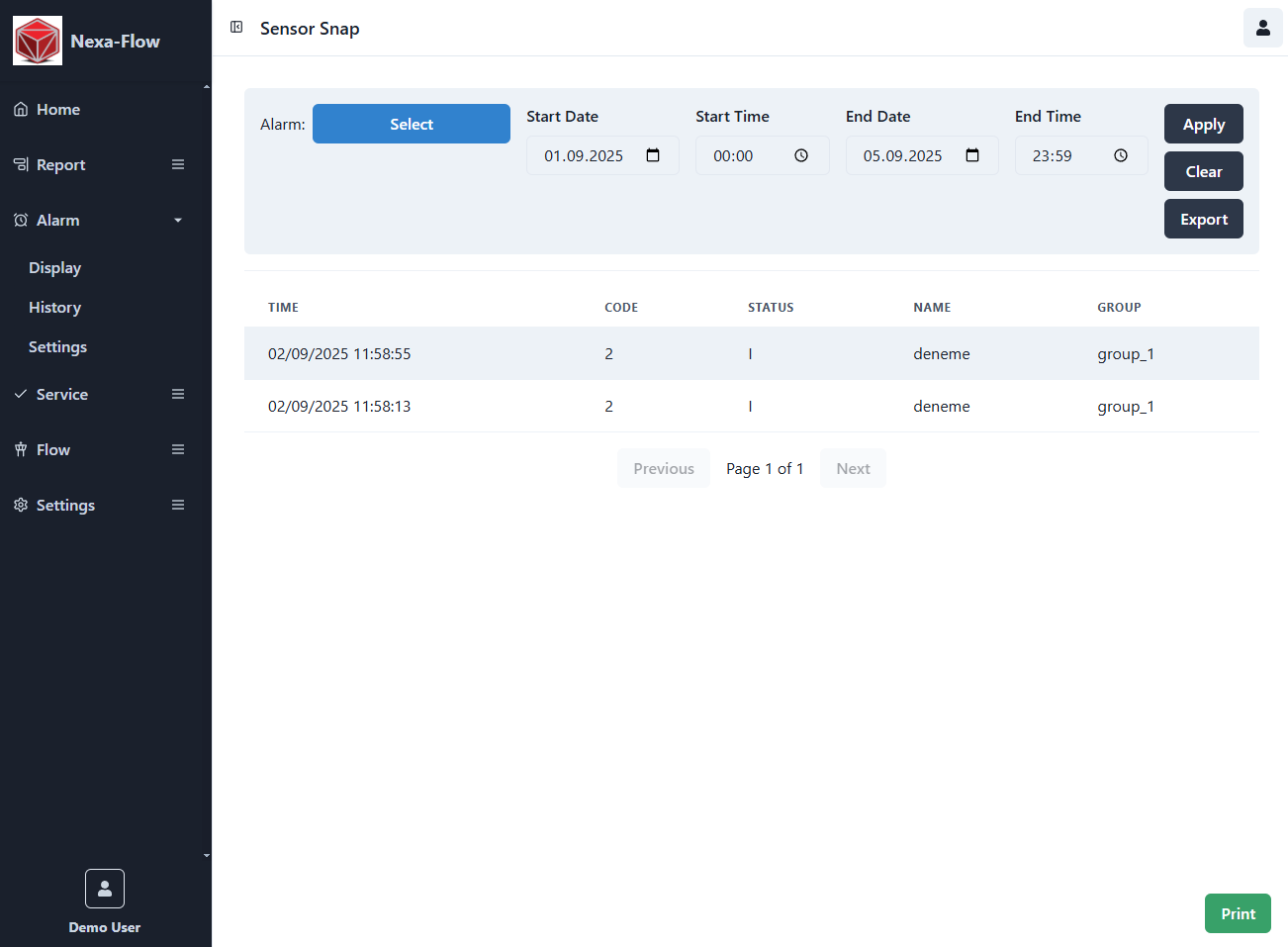Image resolution: width=1288 pixels, height=947 pixels.
Task: Expand the Service submenu
Action: click(178, 394)
